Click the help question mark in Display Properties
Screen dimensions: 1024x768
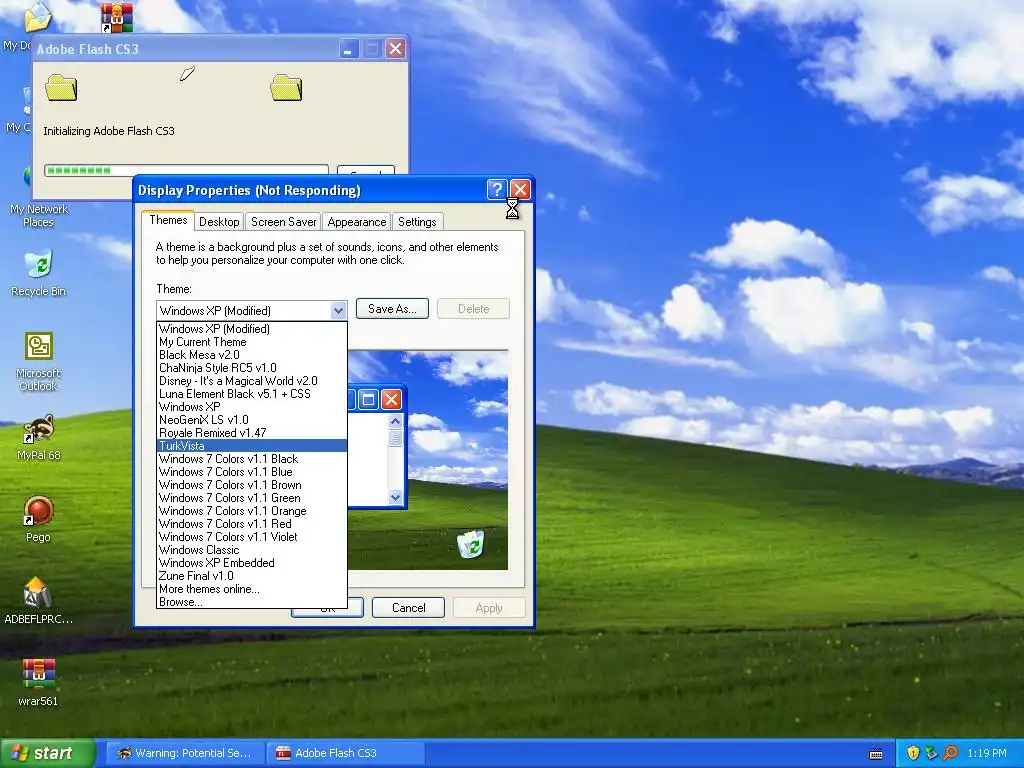click(x=497, y=189)
